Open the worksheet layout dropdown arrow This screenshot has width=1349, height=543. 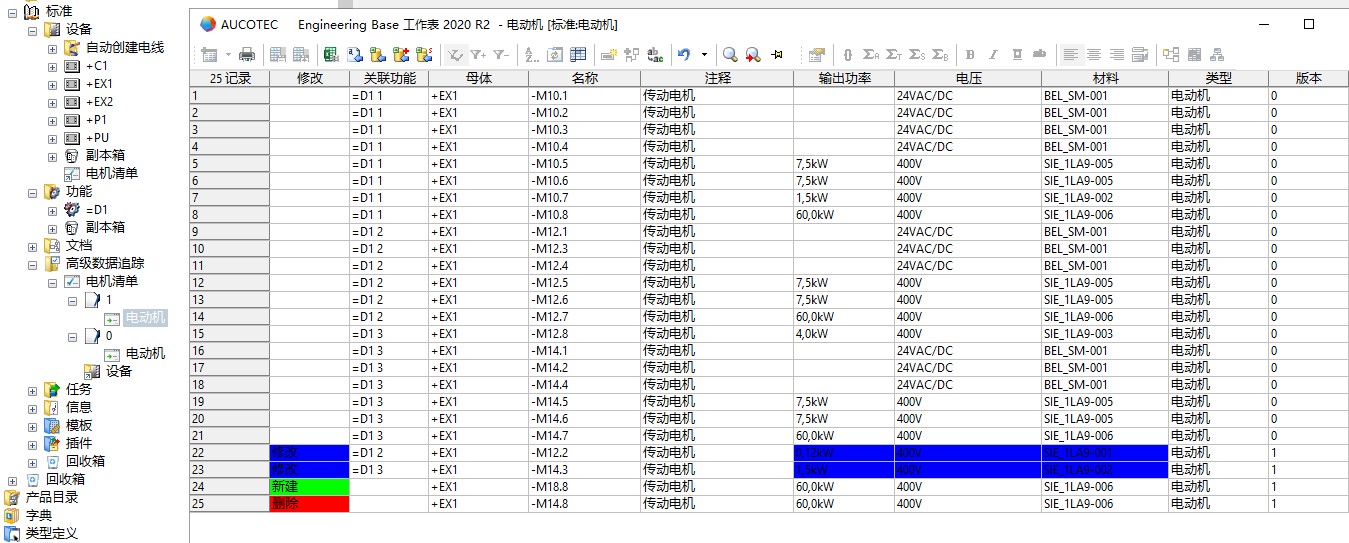[x=228, y=55]
